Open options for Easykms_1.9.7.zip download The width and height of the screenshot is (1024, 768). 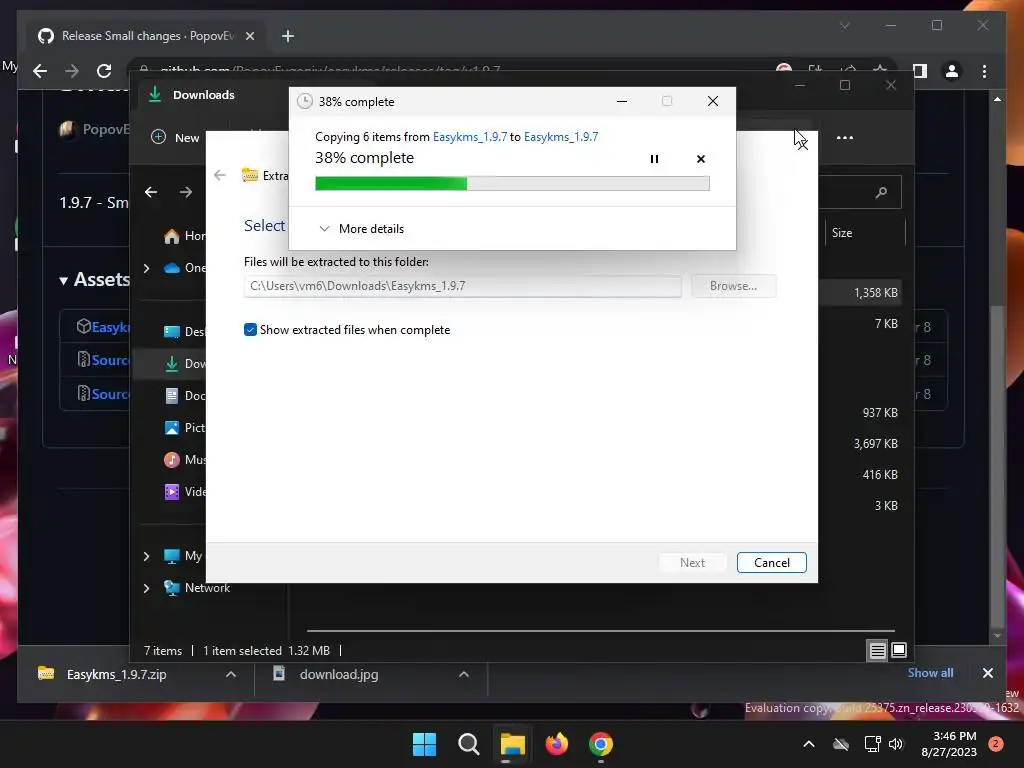[231, 674]
